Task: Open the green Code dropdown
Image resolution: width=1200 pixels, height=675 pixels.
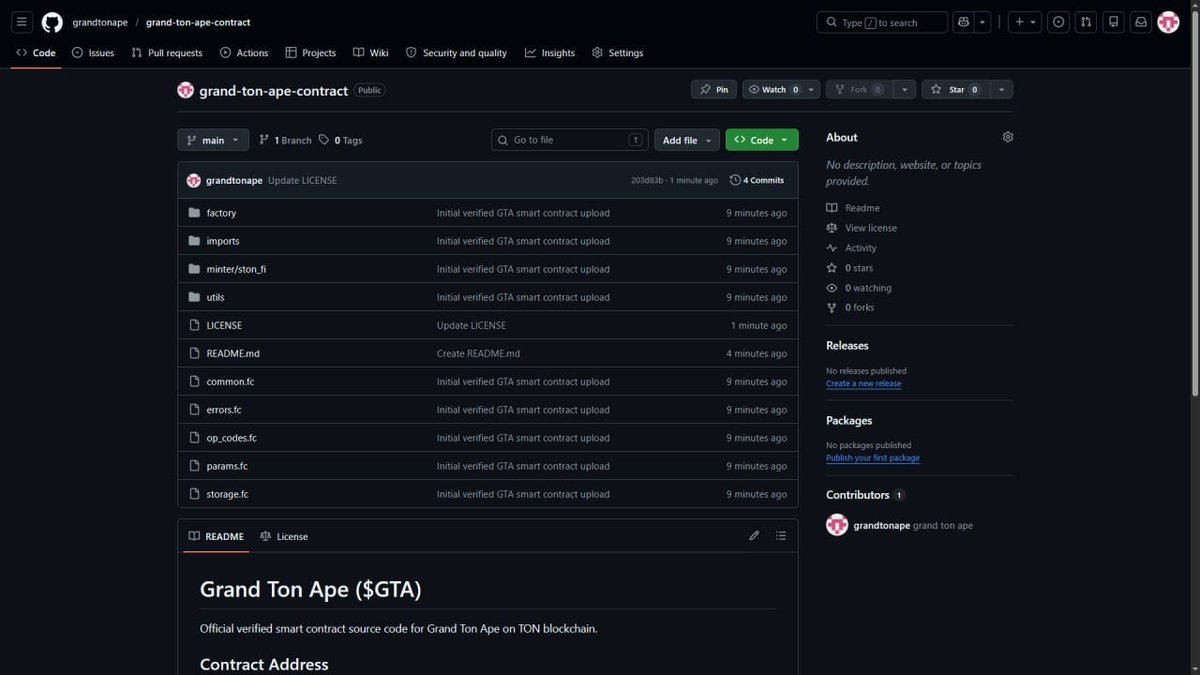Action: click(762, 140)
